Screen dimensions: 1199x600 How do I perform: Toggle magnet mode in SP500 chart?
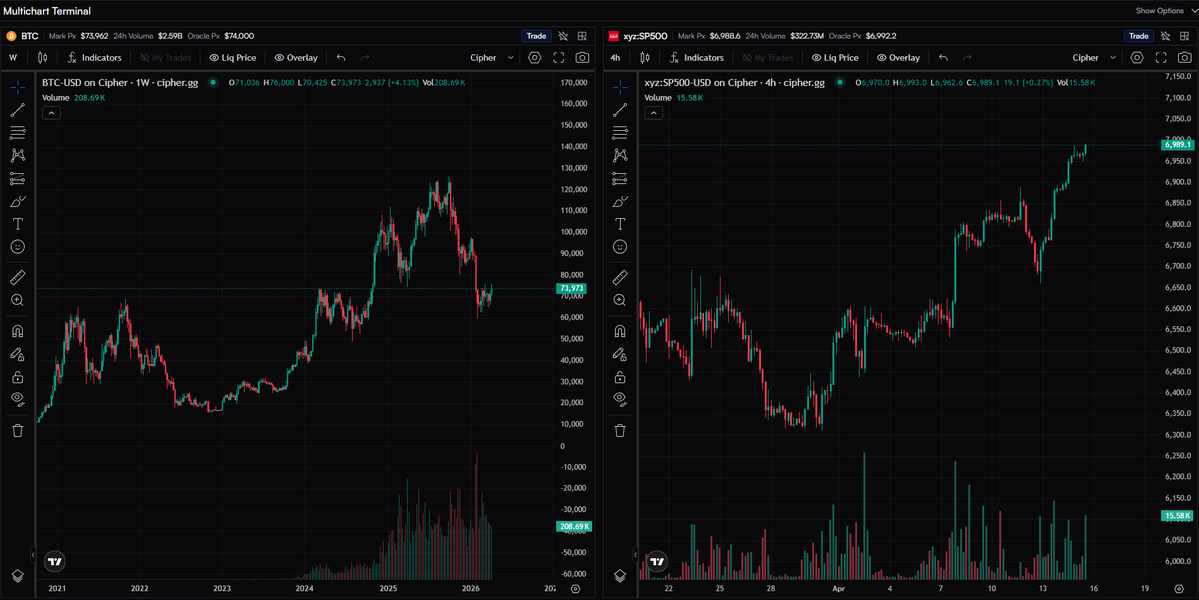(x=619, y=331)
